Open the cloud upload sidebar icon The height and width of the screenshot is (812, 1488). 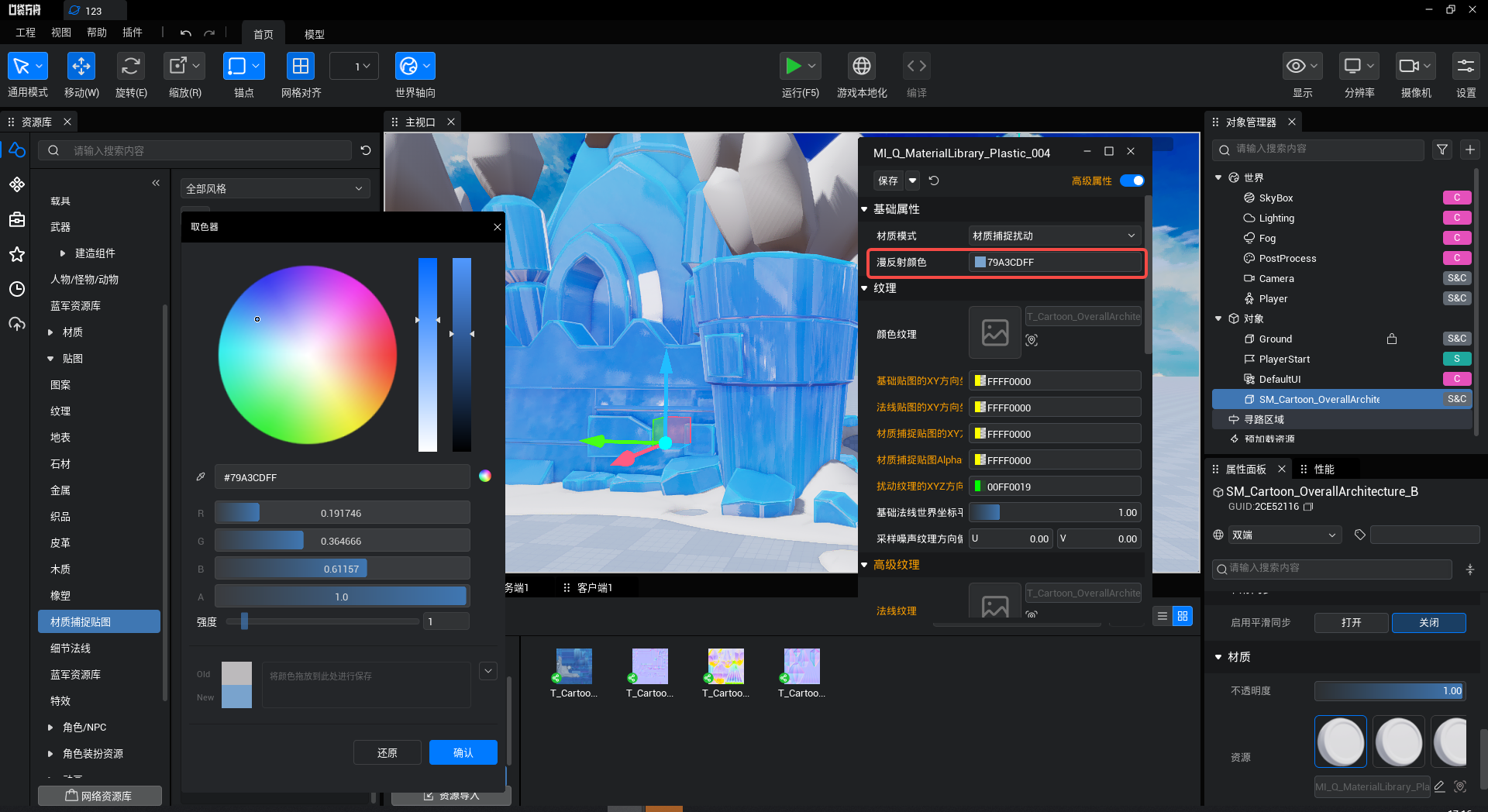pyautogui.click(x=17, y=324)
